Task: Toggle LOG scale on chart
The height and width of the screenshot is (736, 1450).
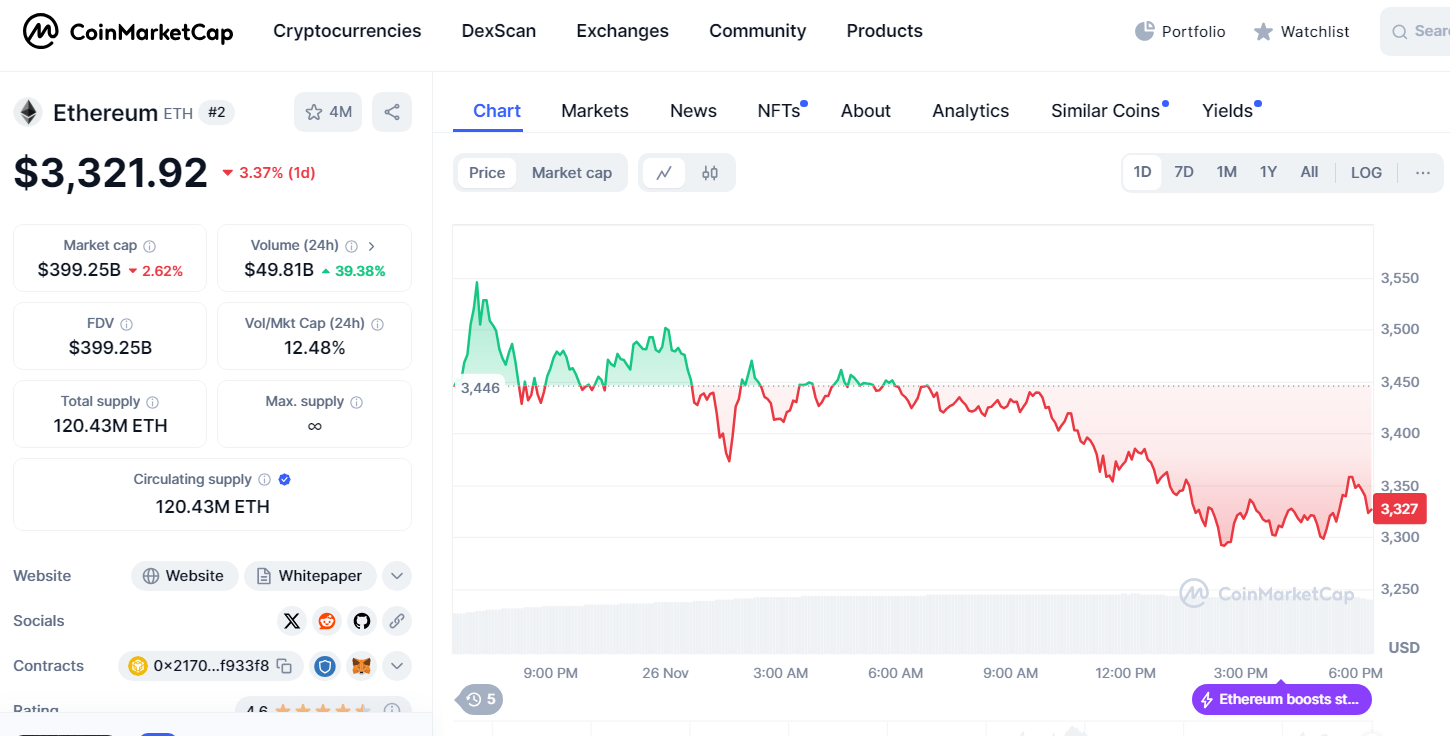Action: pyautogui.click(x=1366, y=172)
